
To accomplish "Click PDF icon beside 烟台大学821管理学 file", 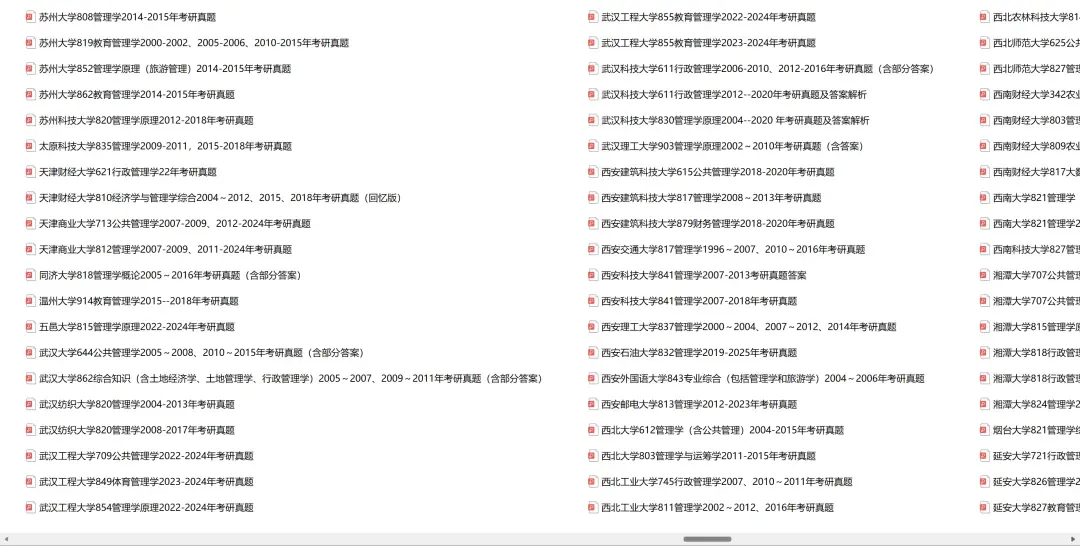I will tap(985, 430).
